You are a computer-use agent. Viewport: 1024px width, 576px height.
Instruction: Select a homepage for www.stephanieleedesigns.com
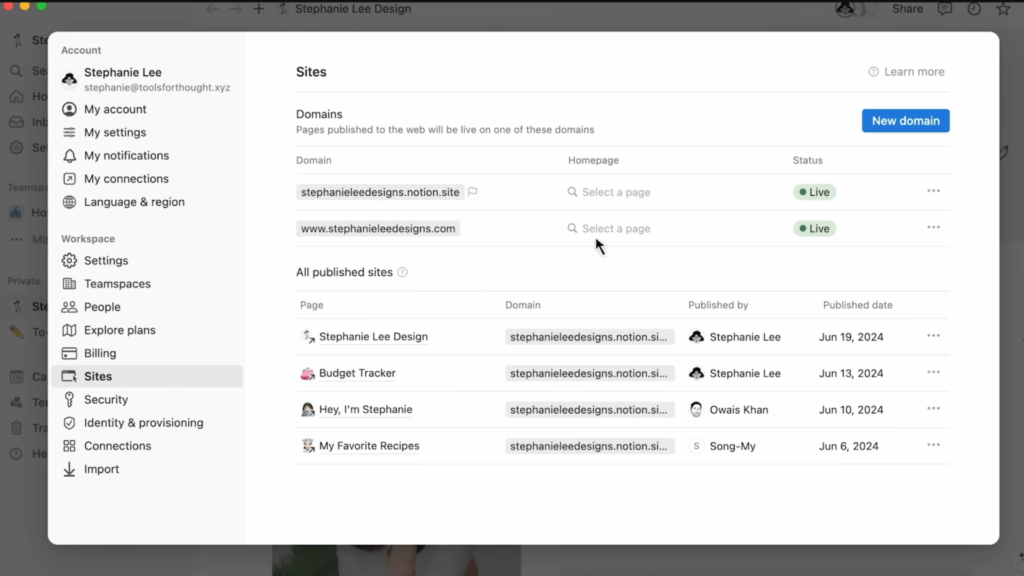click(615, 229)
